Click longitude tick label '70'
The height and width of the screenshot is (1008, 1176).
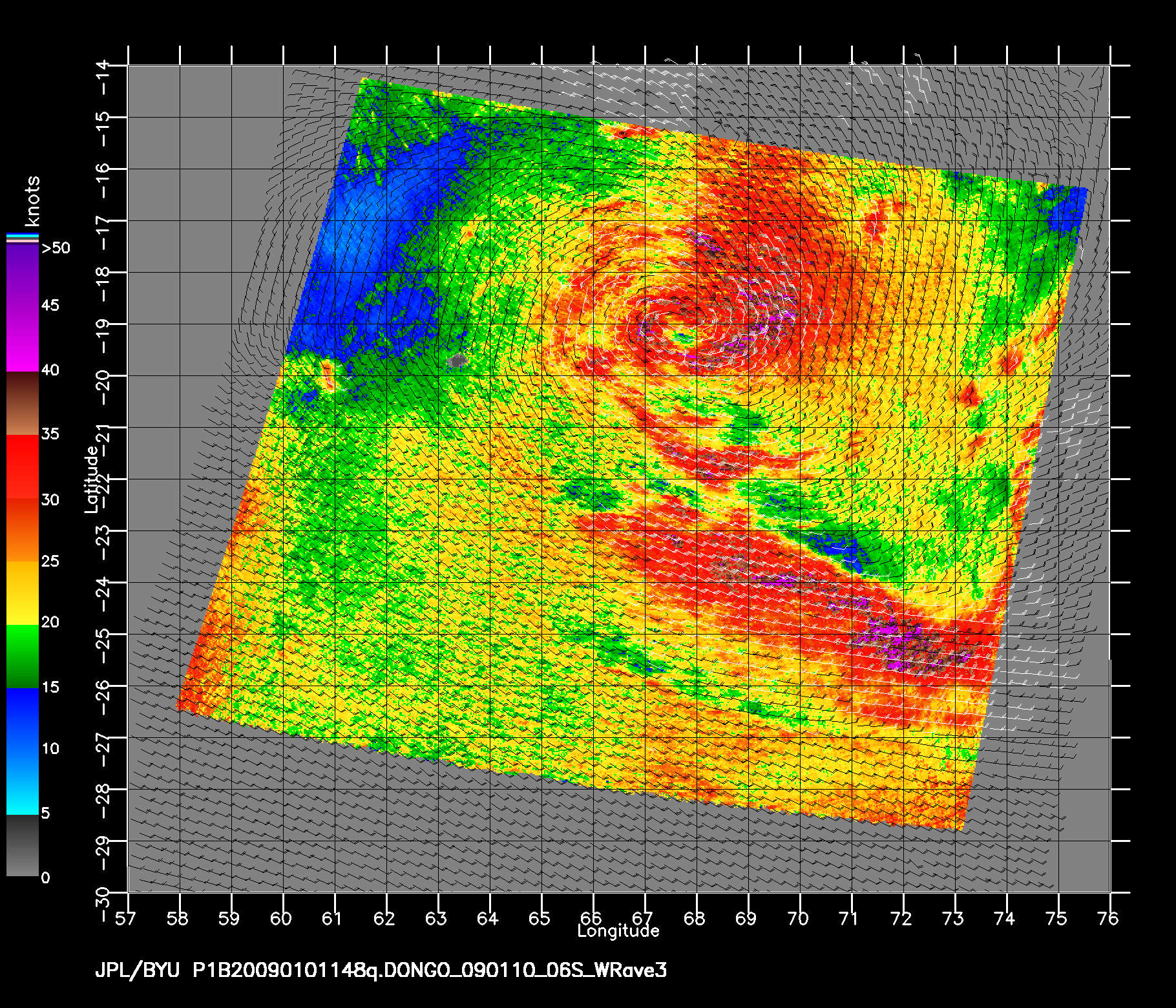[798, 918]
